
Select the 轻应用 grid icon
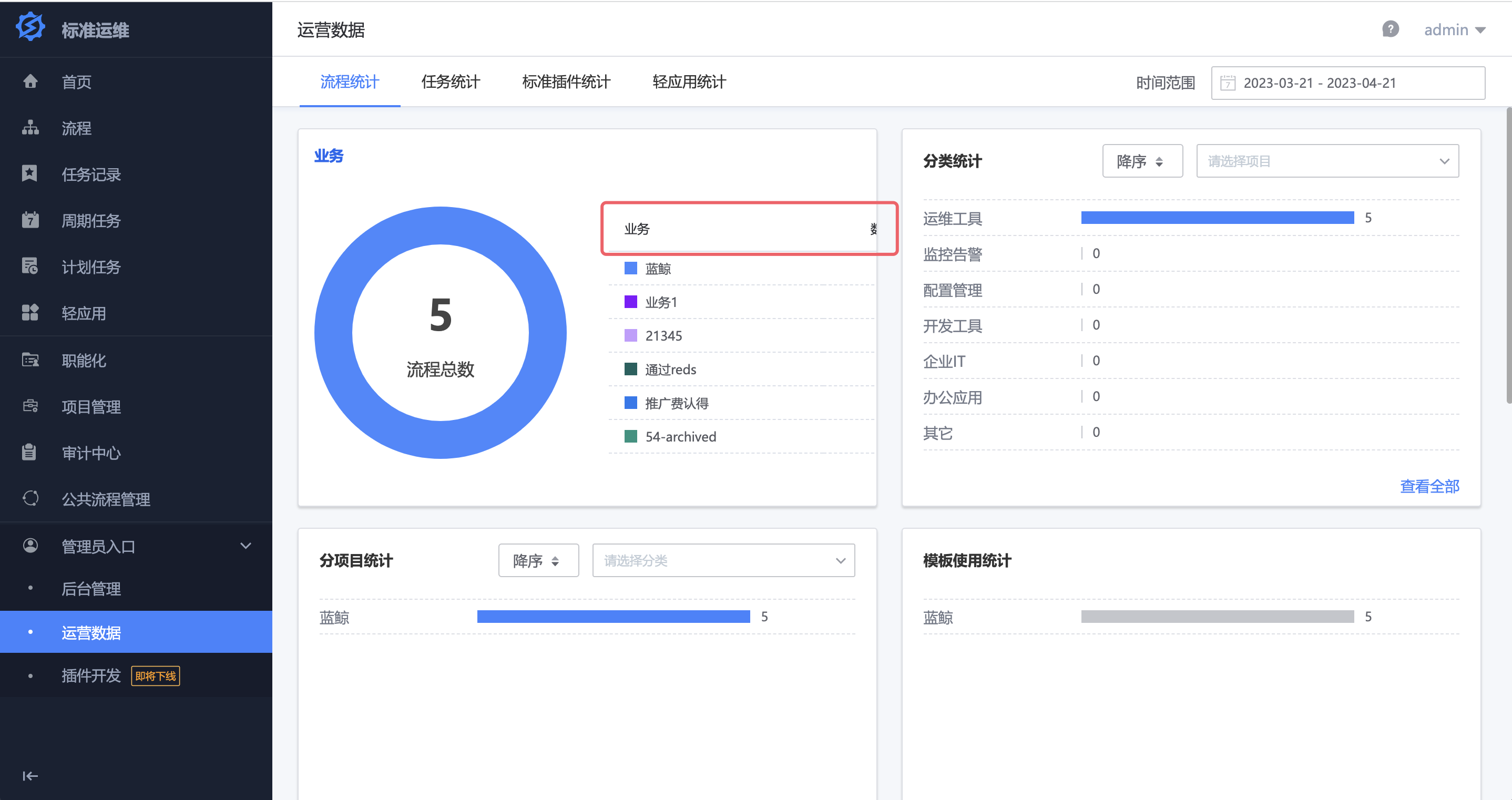(x=30, y=313)
